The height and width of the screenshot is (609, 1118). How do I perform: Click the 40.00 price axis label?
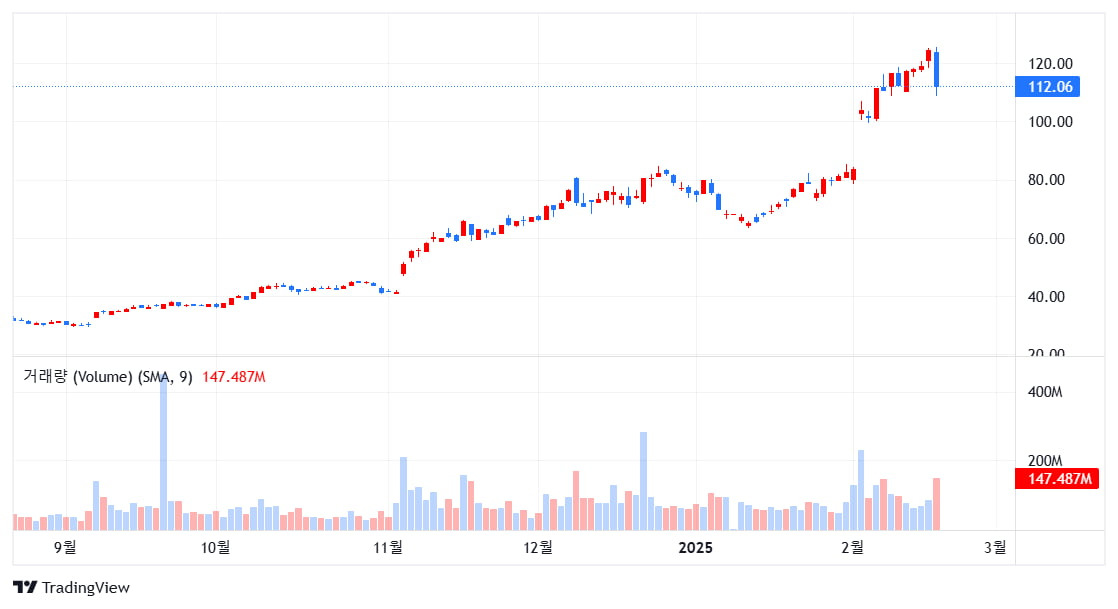click(x=1046, y=297)
